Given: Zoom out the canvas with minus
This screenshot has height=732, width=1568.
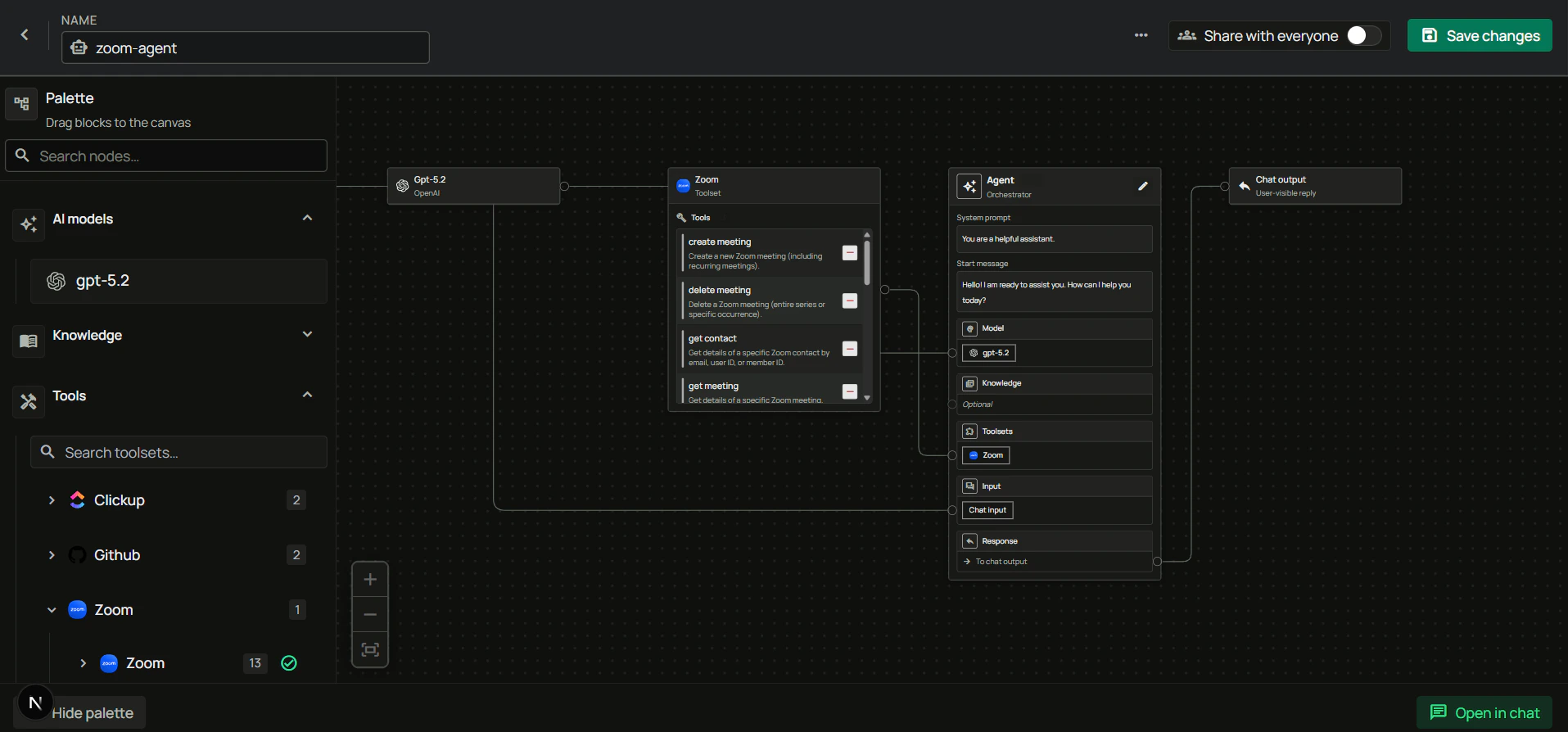Looking at the screenshot, I should pos(370,614).
